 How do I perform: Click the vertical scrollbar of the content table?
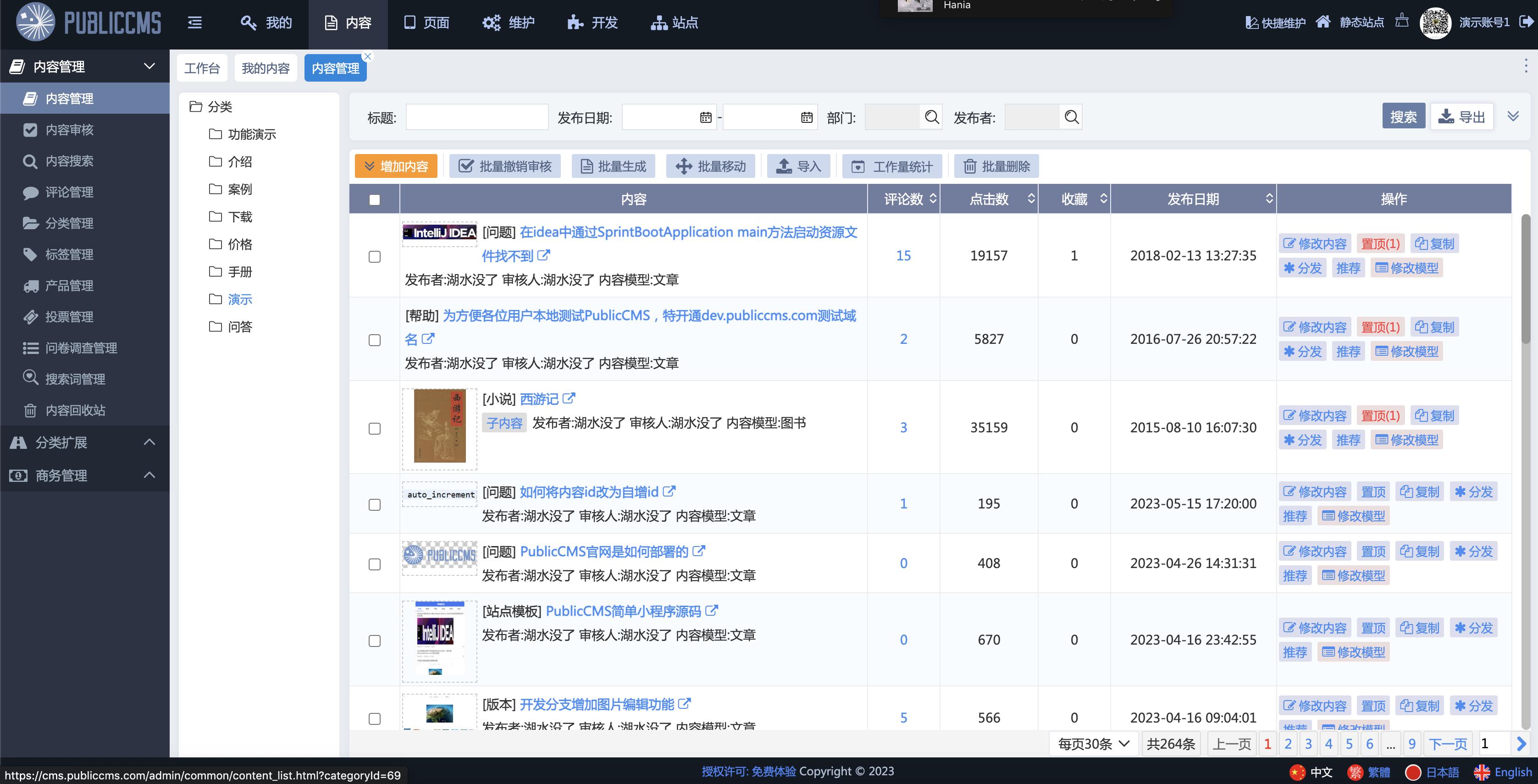1526,280
